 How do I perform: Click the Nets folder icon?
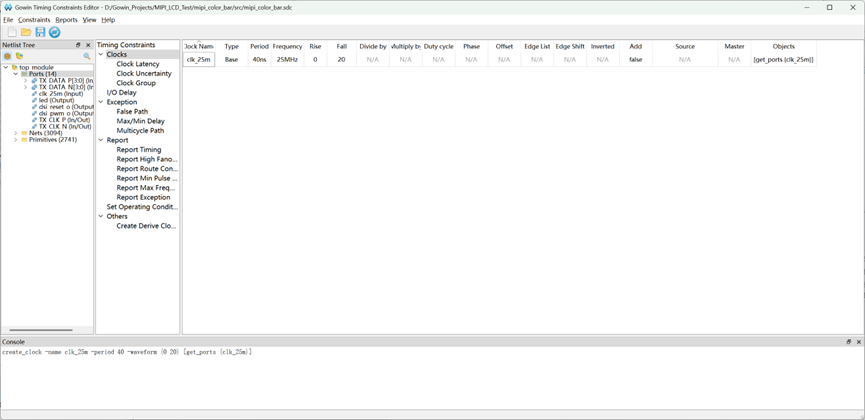coord(24,133)
